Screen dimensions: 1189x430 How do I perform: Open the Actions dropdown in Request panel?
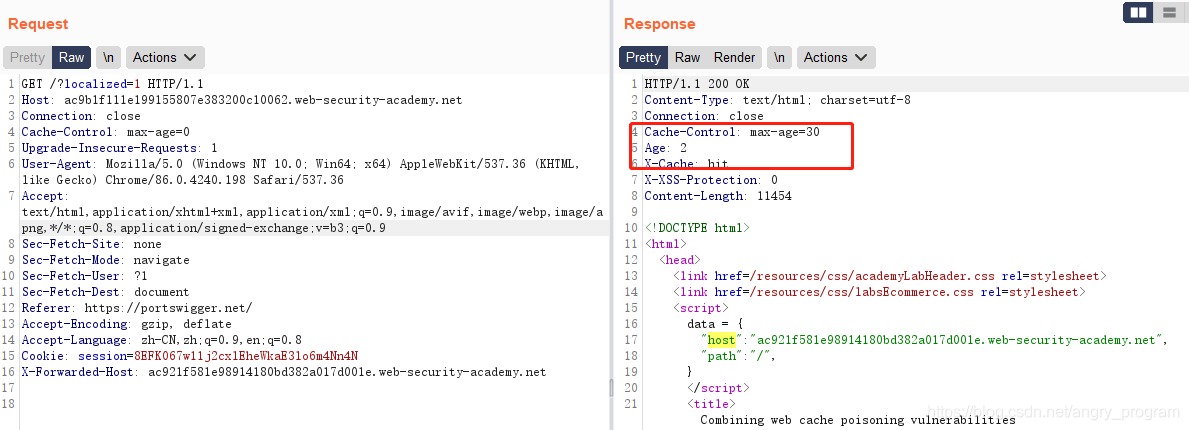(165, 58)
